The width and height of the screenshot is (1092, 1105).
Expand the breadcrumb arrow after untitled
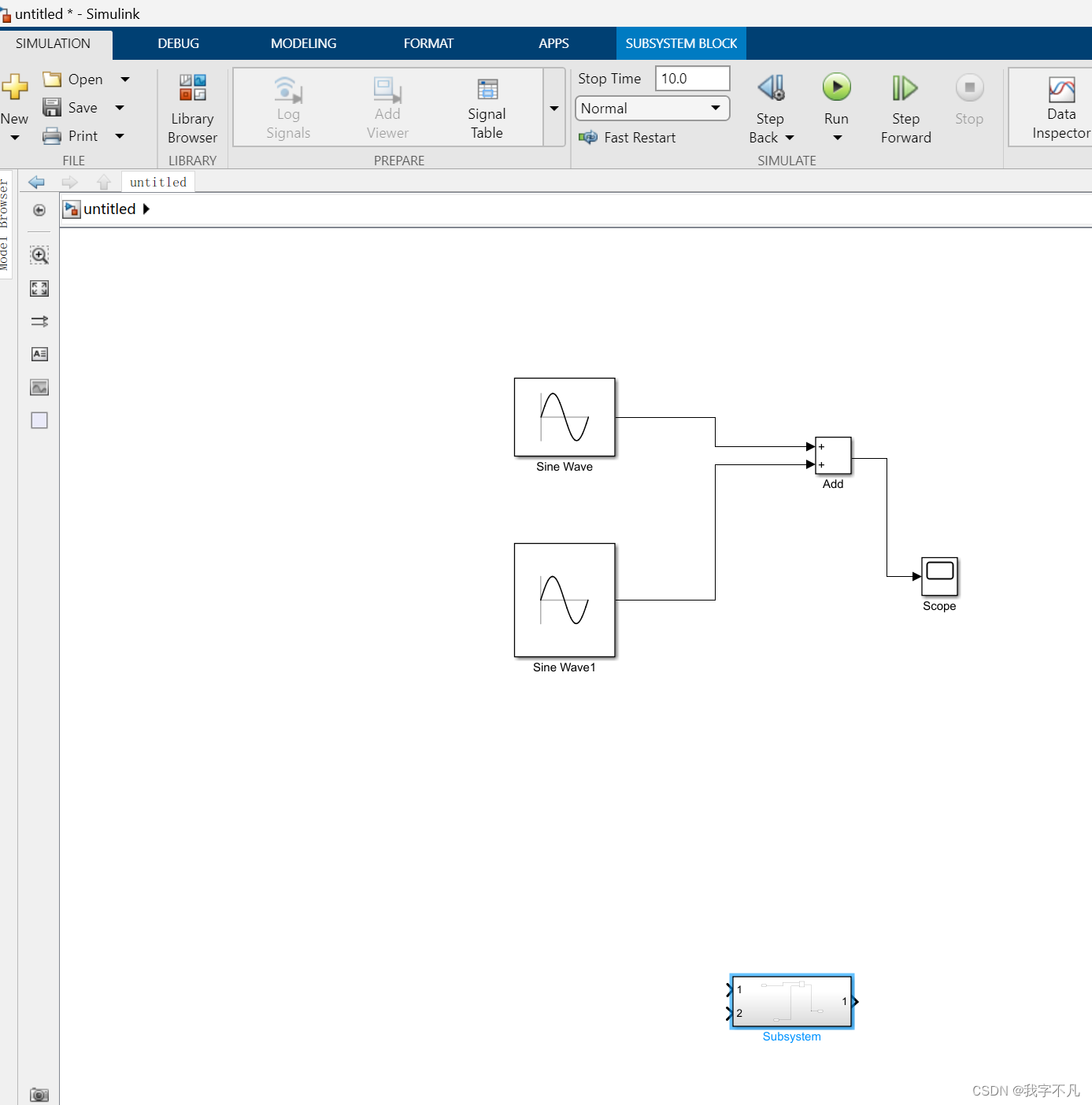pyautogui.click(x=146, y=209)
